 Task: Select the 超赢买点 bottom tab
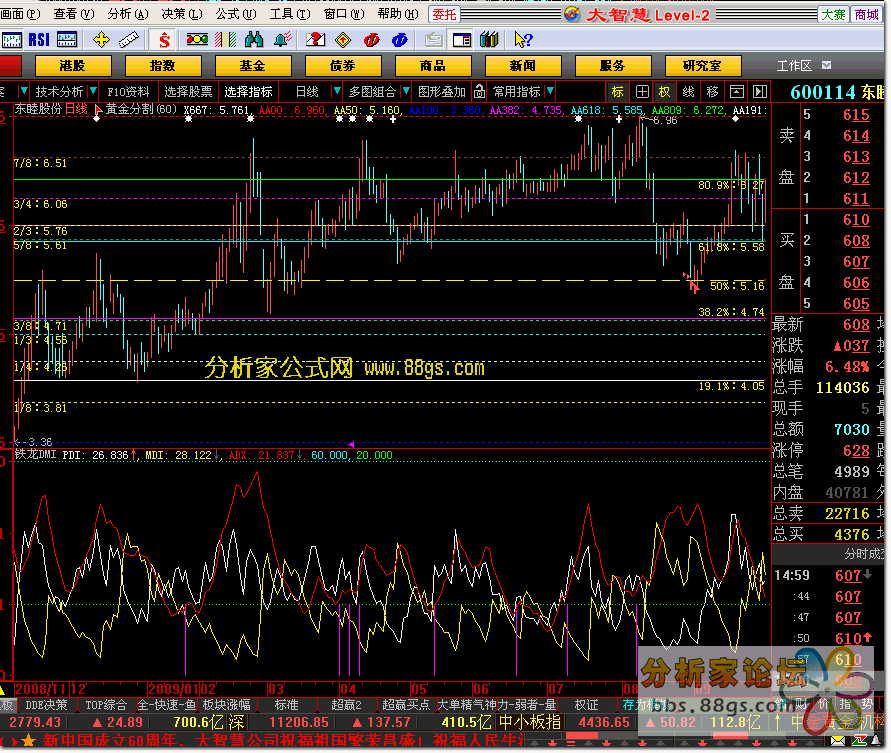click(406, 705)
